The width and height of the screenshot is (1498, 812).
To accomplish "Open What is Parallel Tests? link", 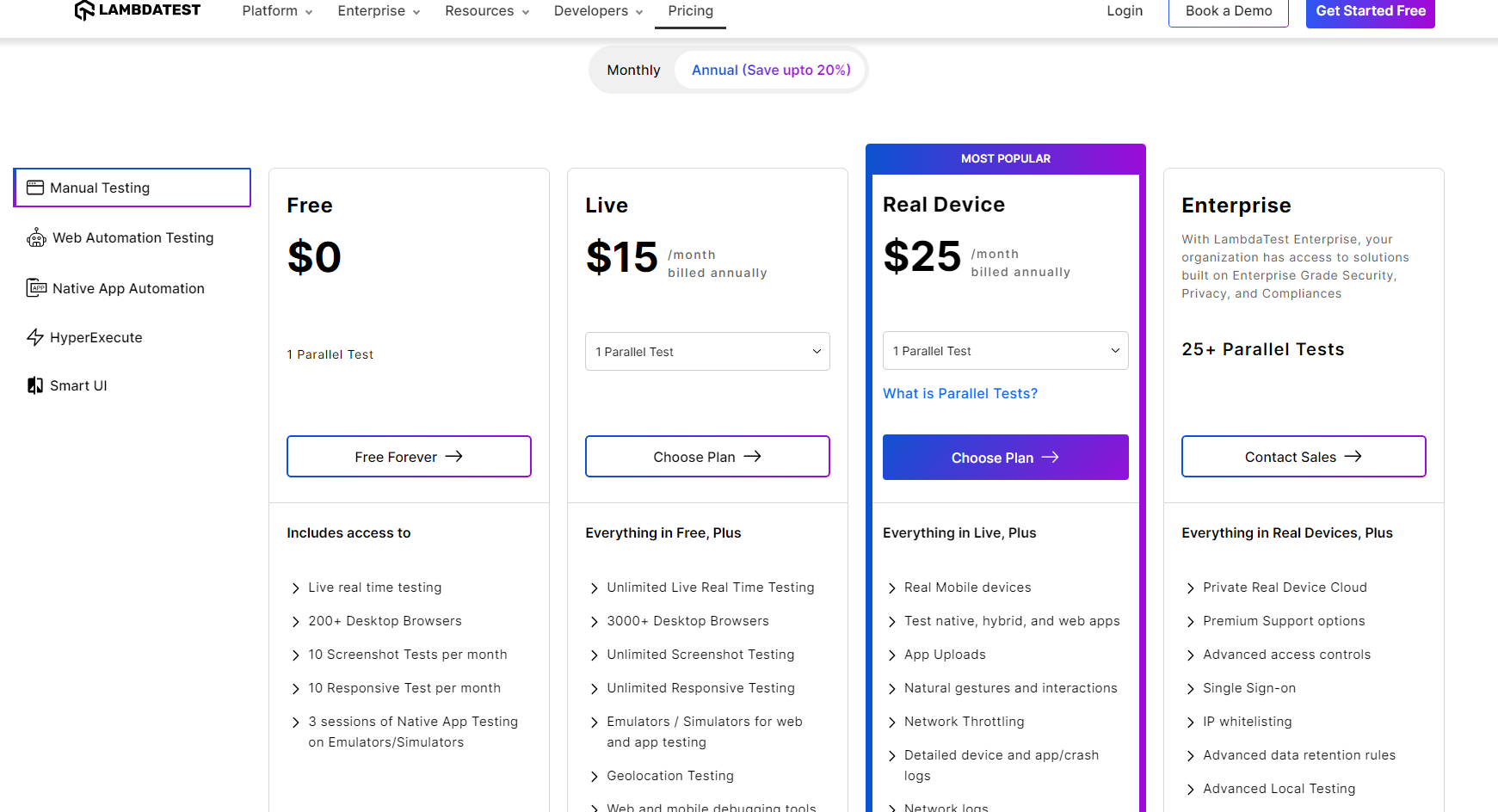I will point(960,393).
